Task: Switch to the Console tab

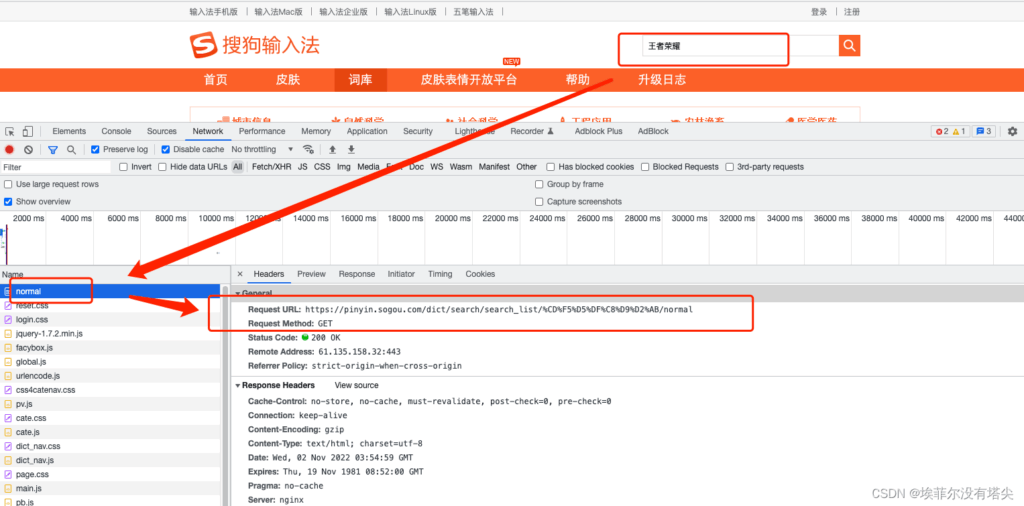Action: pyautogui.click(x=116, y=131)
